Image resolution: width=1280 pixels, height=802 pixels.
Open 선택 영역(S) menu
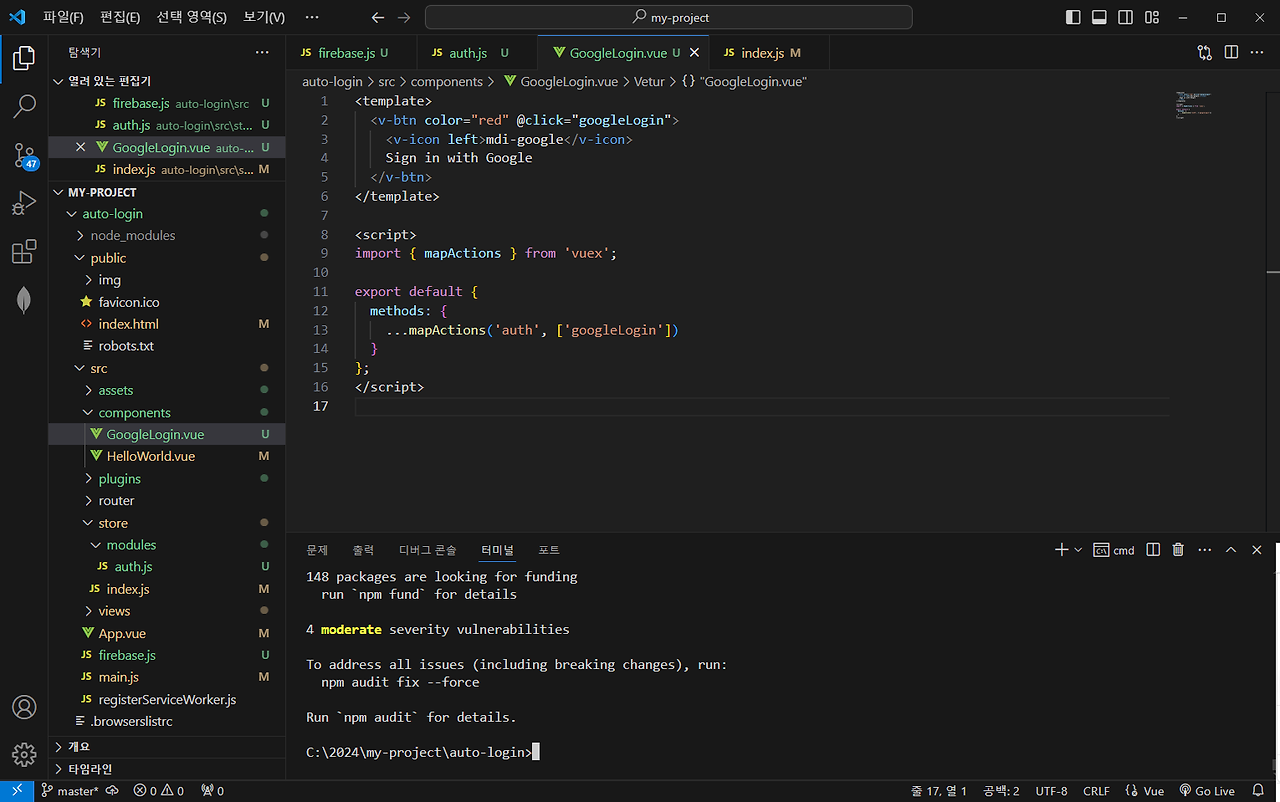(191, 17)
